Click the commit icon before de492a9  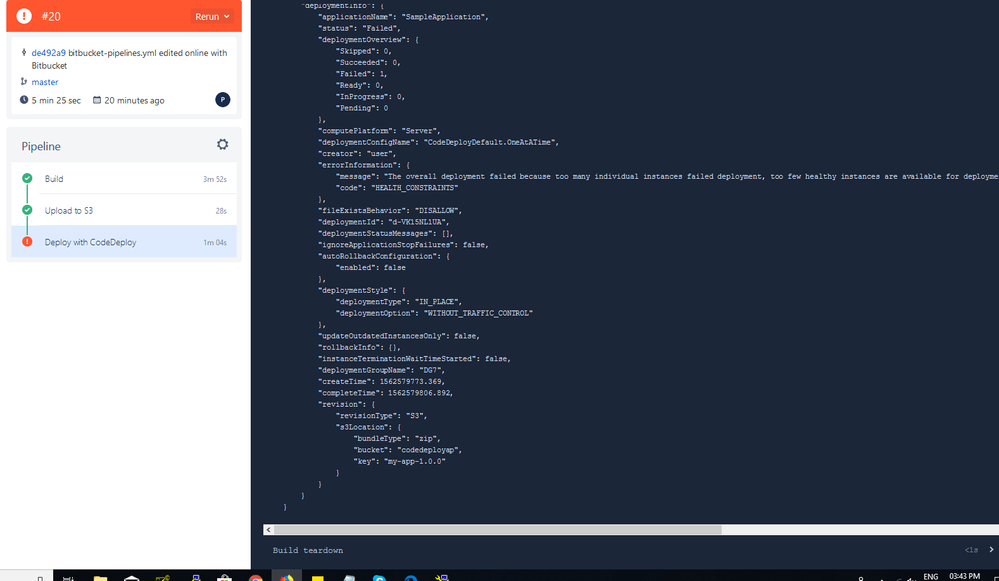coord(24,52)
